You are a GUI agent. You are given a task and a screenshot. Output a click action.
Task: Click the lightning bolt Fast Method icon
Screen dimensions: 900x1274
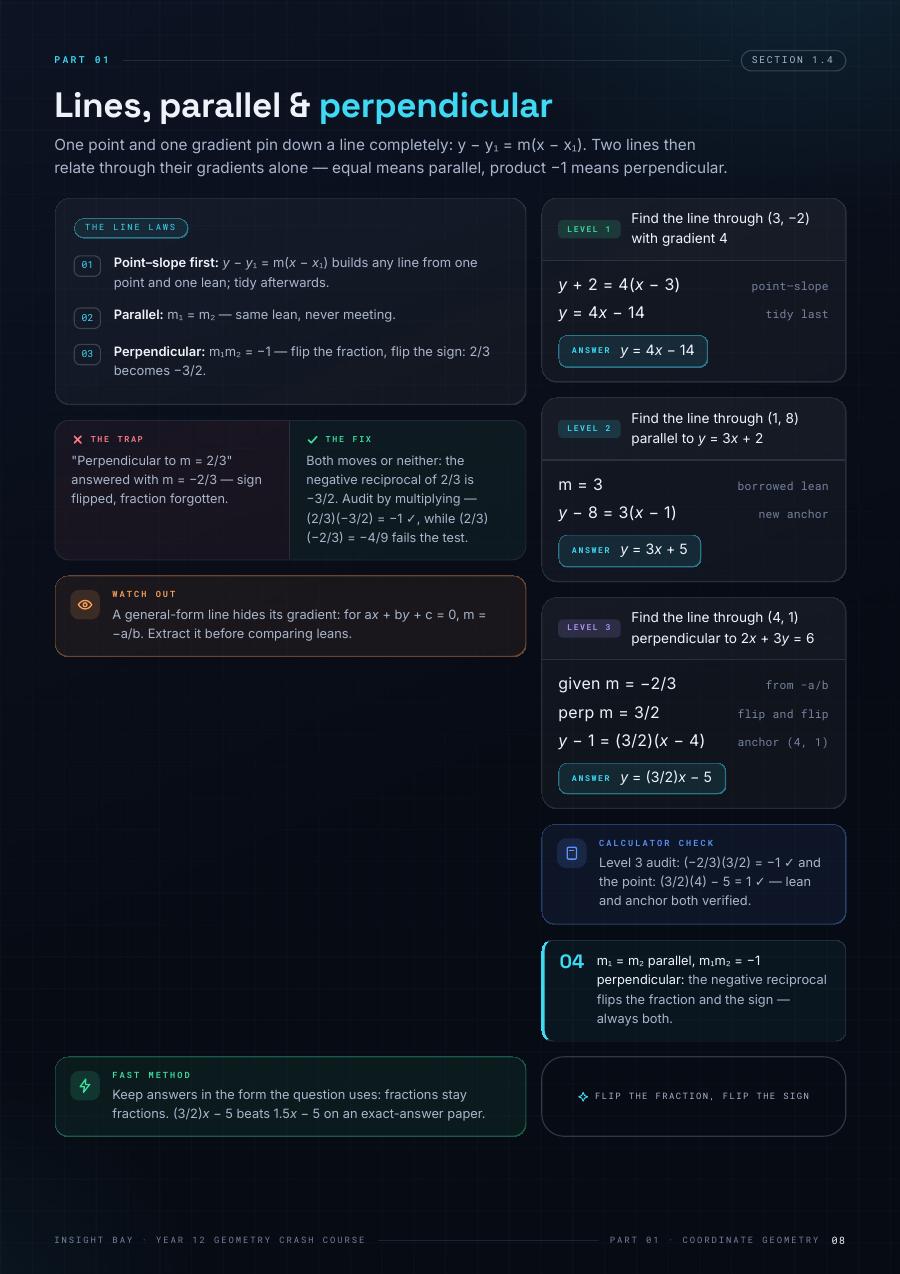tap(85, 1085)
